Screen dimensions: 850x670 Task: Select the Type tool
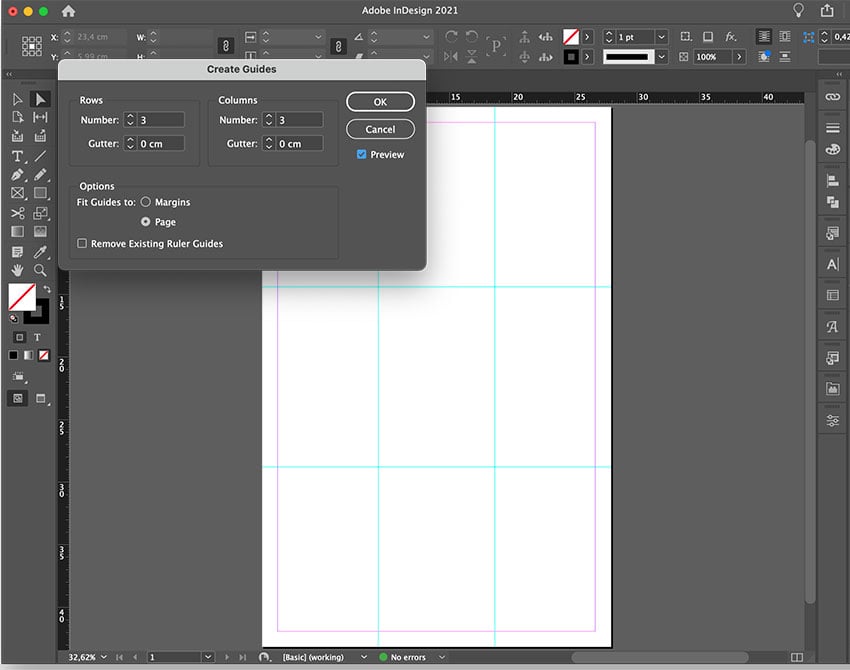(16, 156)
